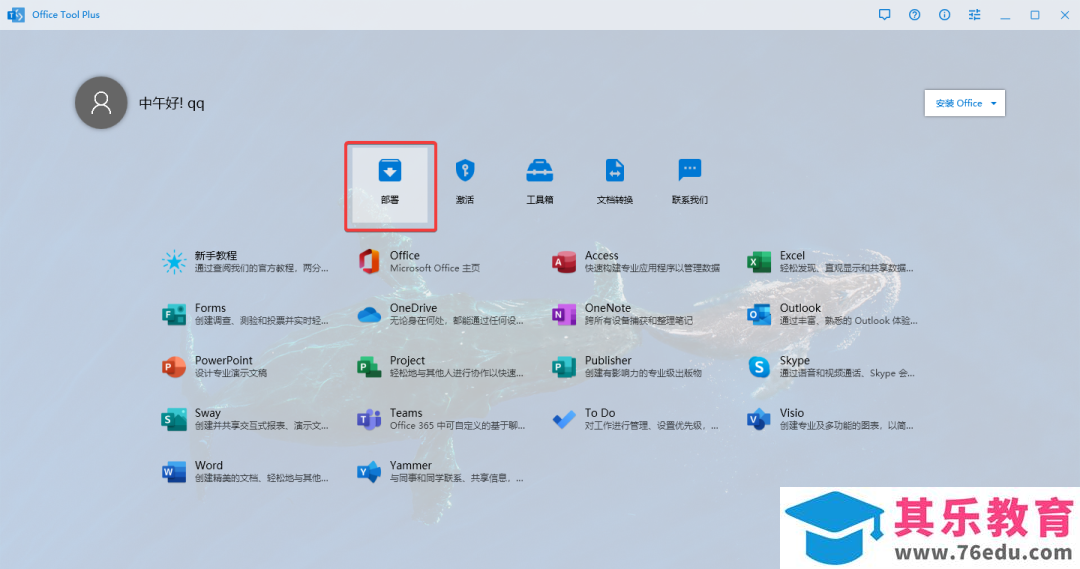Launch the Sway app icon

click(174, 419)
